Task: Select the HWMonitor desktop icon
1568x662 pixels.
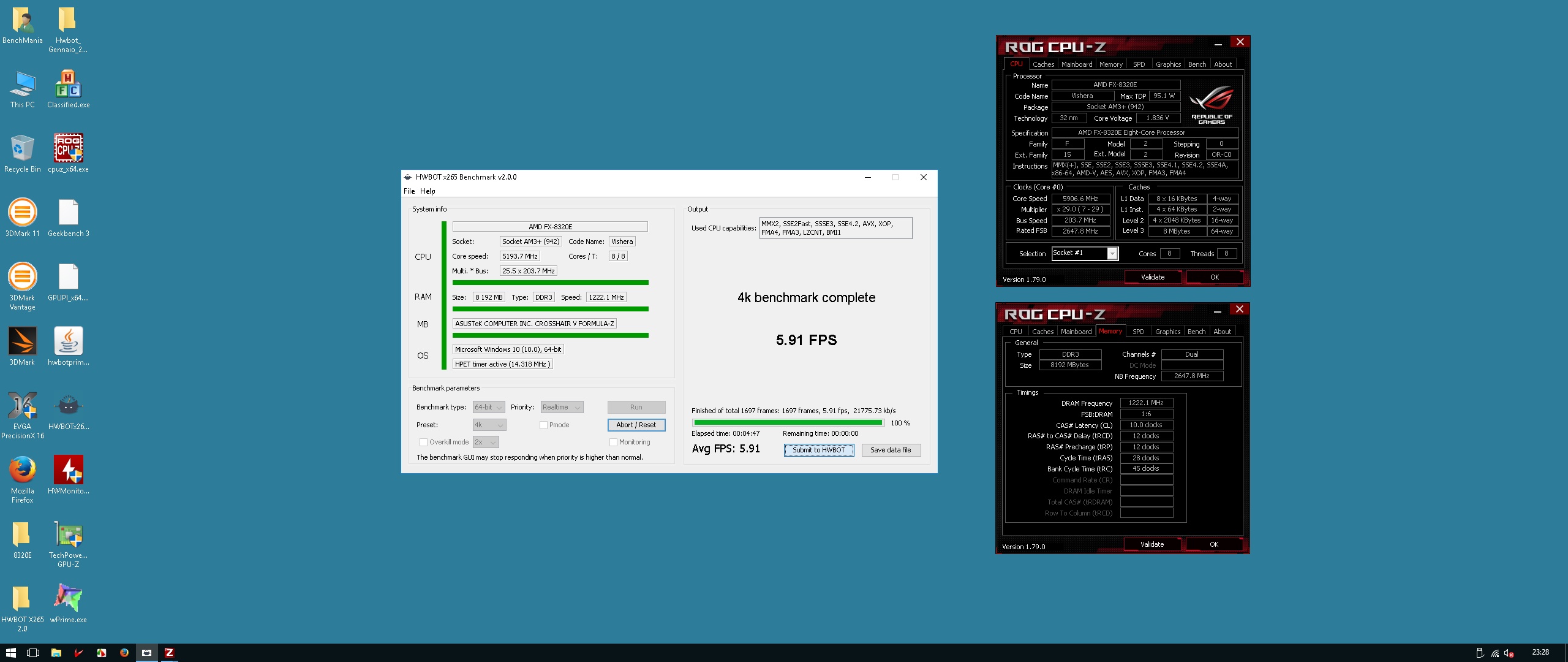Action: tap(68, 476)
